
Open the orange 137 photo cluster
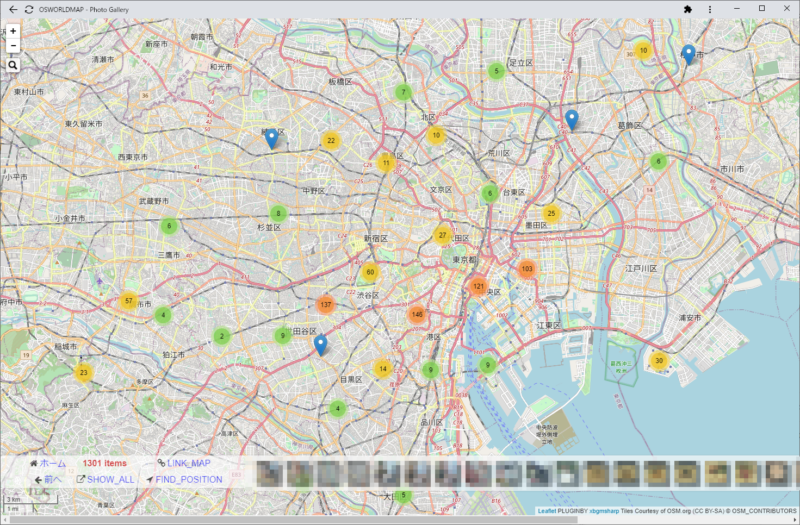326,305
